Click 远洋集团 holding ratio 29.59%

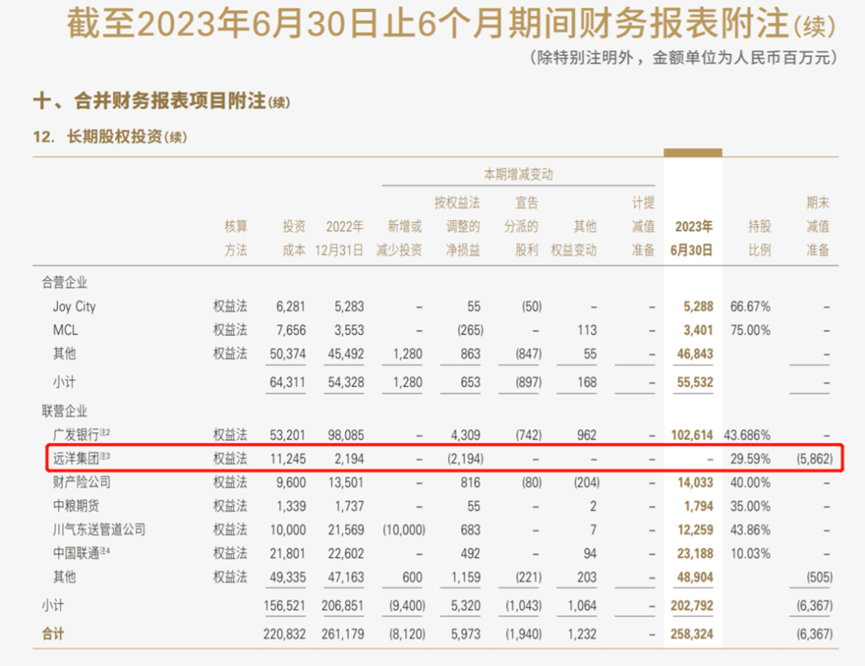point(750,459)
